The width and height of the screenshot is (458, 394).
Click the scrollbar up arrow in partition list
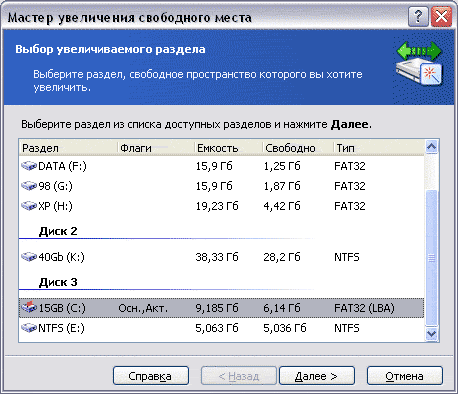[x=432, y=147]
